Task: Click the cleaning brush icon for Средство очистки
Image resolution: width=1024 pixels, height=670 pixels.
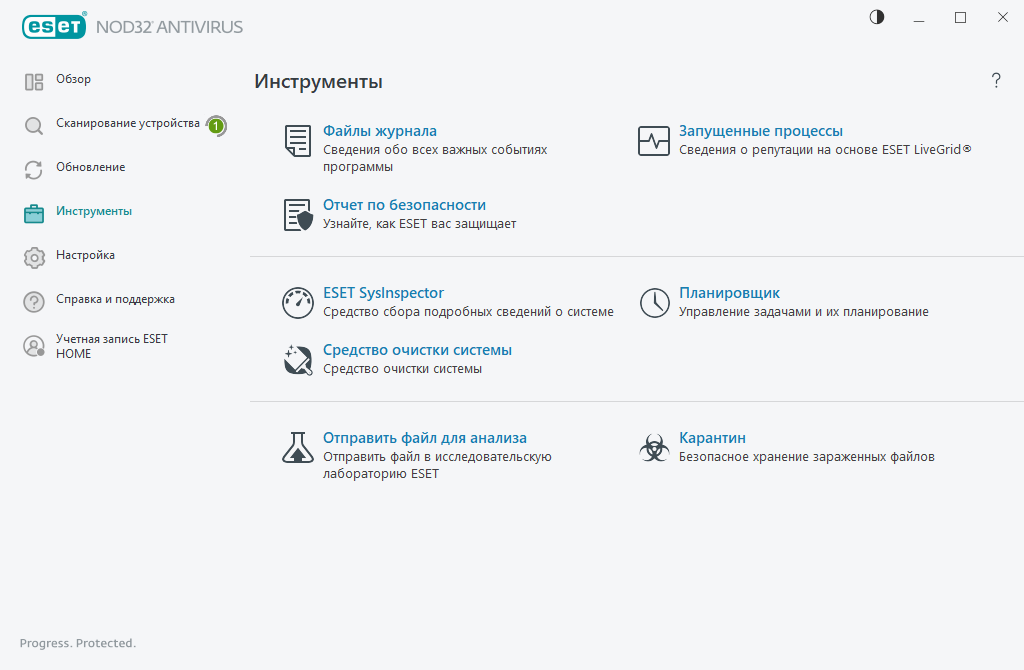Action: 298,360
